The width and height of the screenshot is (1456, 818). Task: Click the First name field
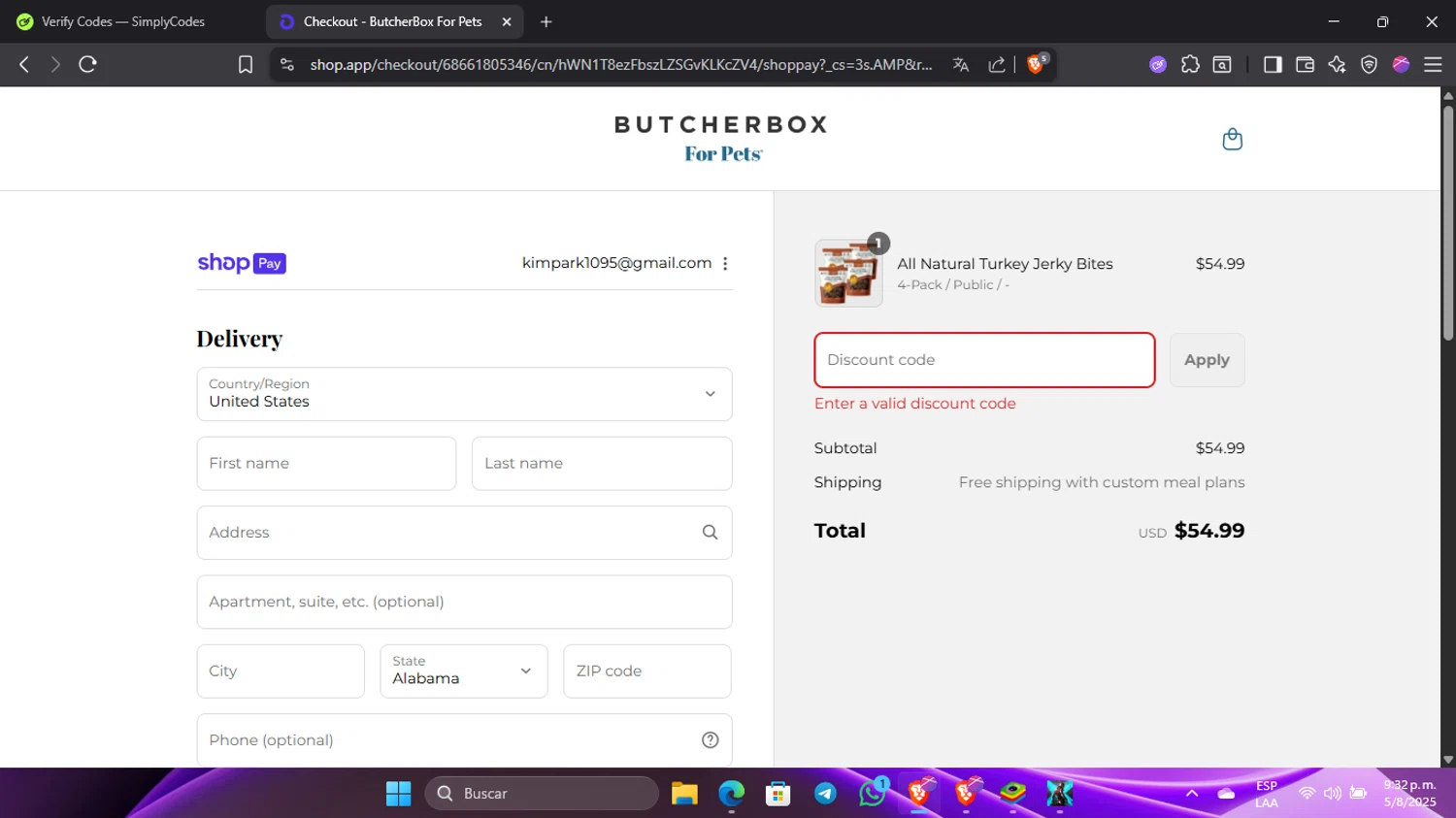pos(326,463)
